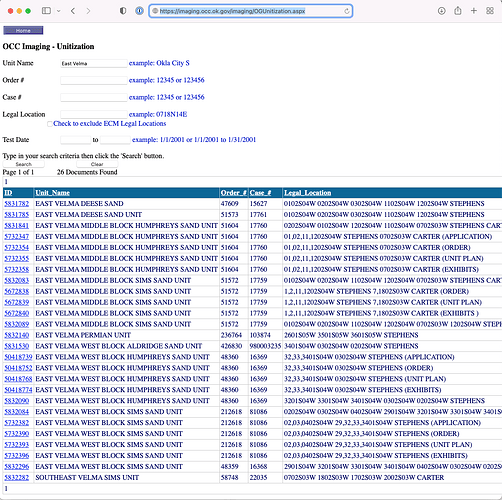Click the Share icon in toolbar
502x500 pixels.
[458, 11]
